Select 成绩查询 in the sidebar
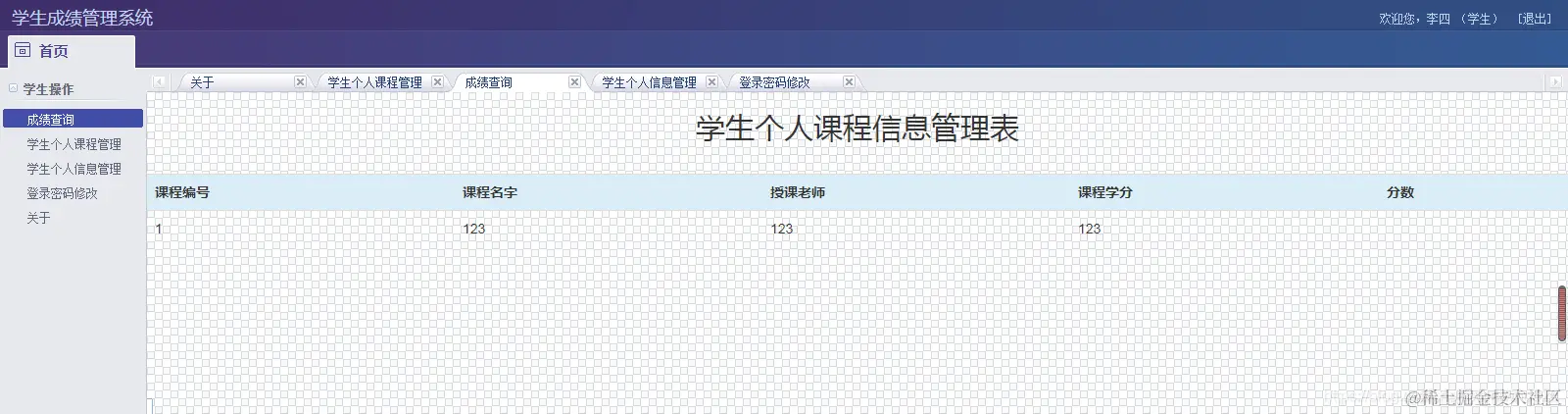Viewport: 1568px width, 414px height. 73,119
